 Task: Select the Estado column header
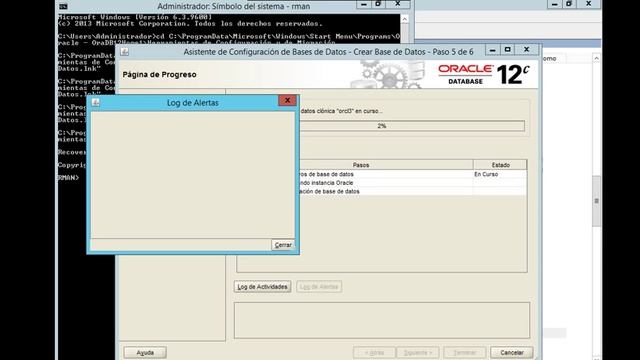pyautogui.click(x=500, y=165)
